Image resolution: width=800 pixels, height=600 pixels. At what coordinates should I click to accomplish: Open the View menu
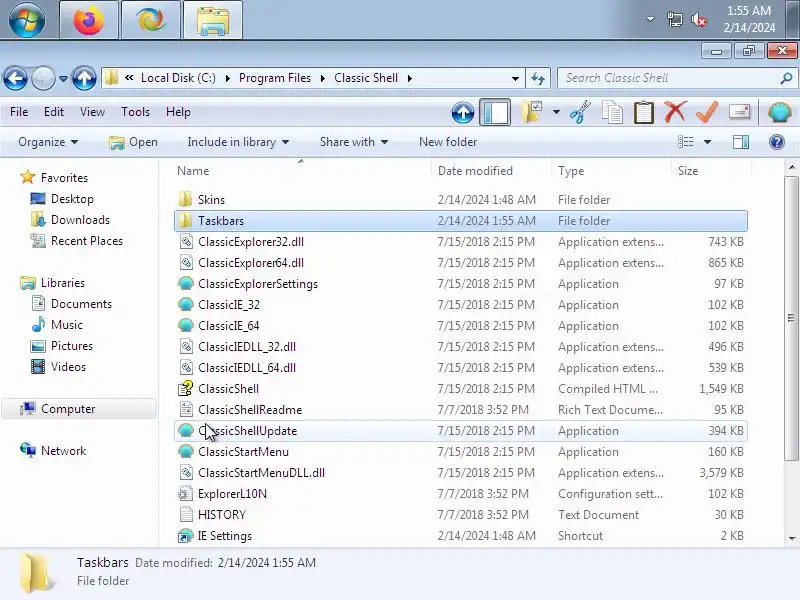click(x=92, y=112)
